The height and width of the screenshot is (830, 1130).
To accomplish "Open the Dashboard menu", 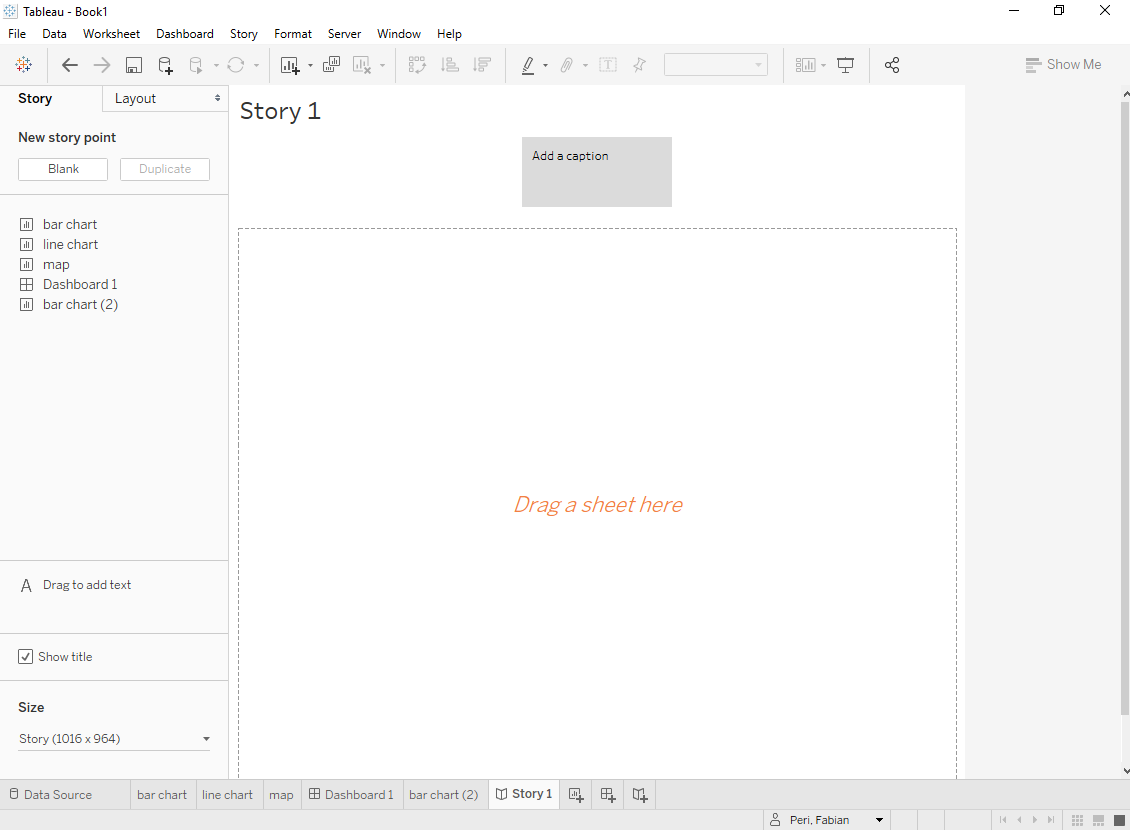I will (184, 34).
